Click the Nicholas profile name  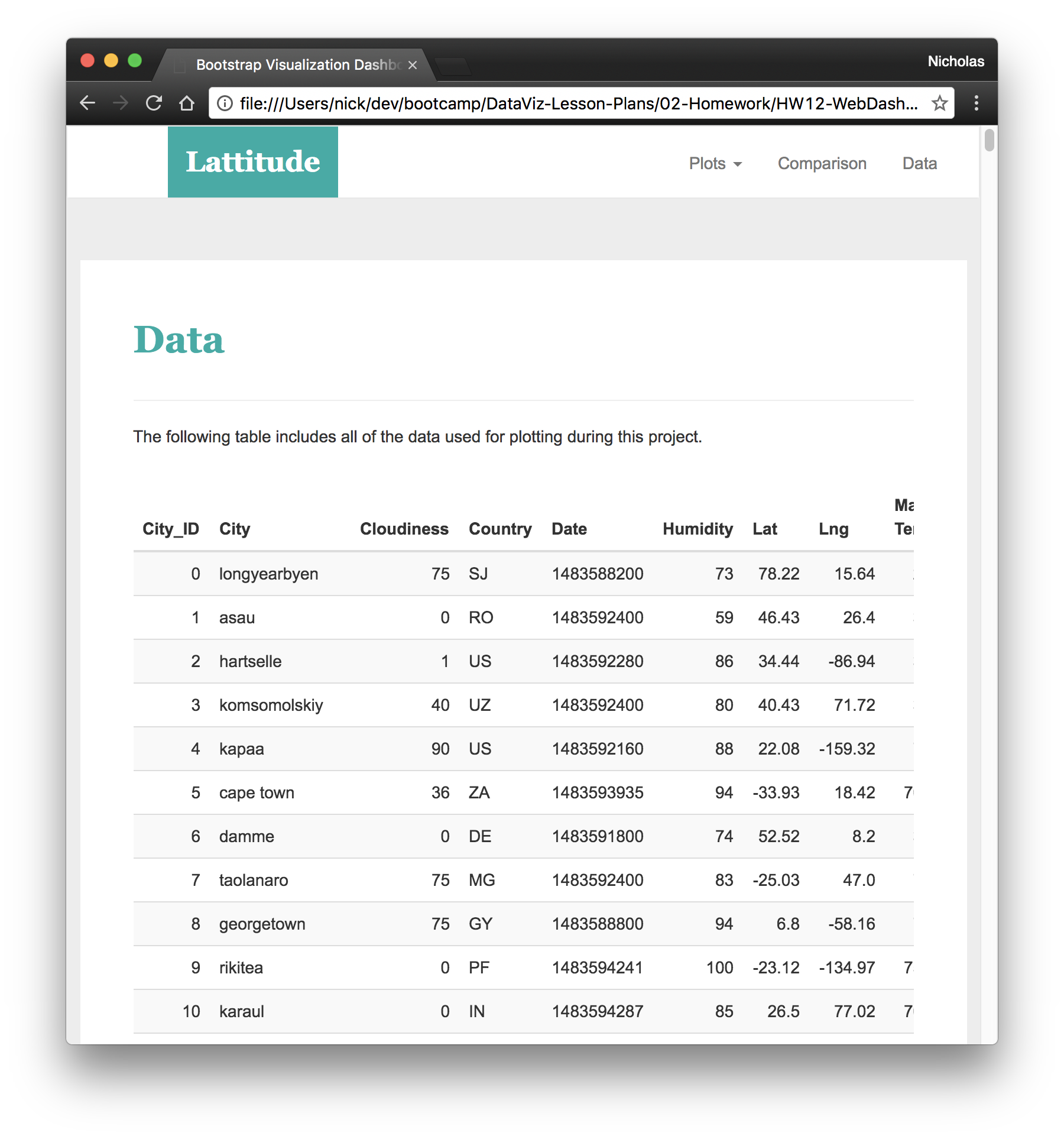(955, 61)
